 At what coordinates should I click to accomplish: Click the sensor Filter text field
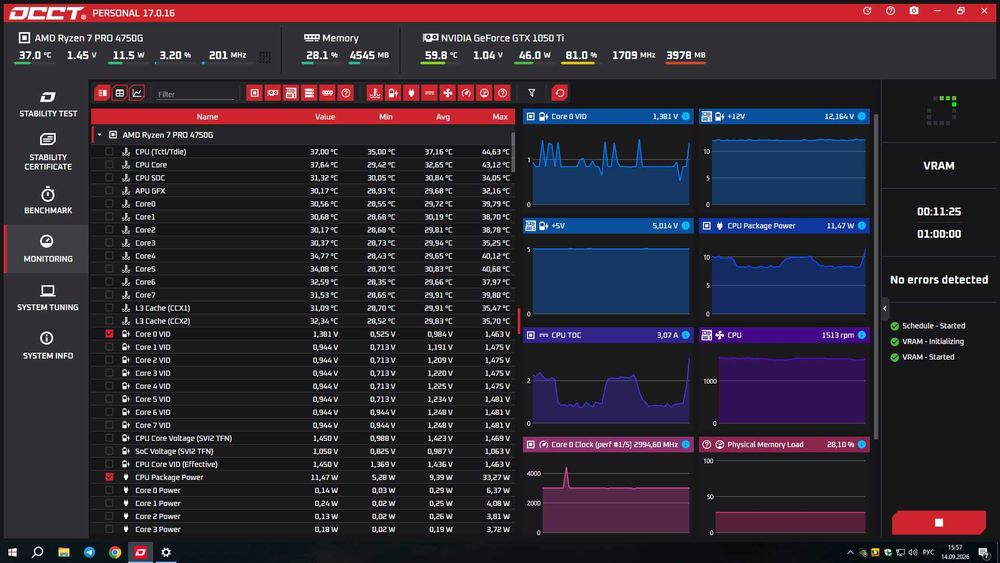tap(195, 94)
